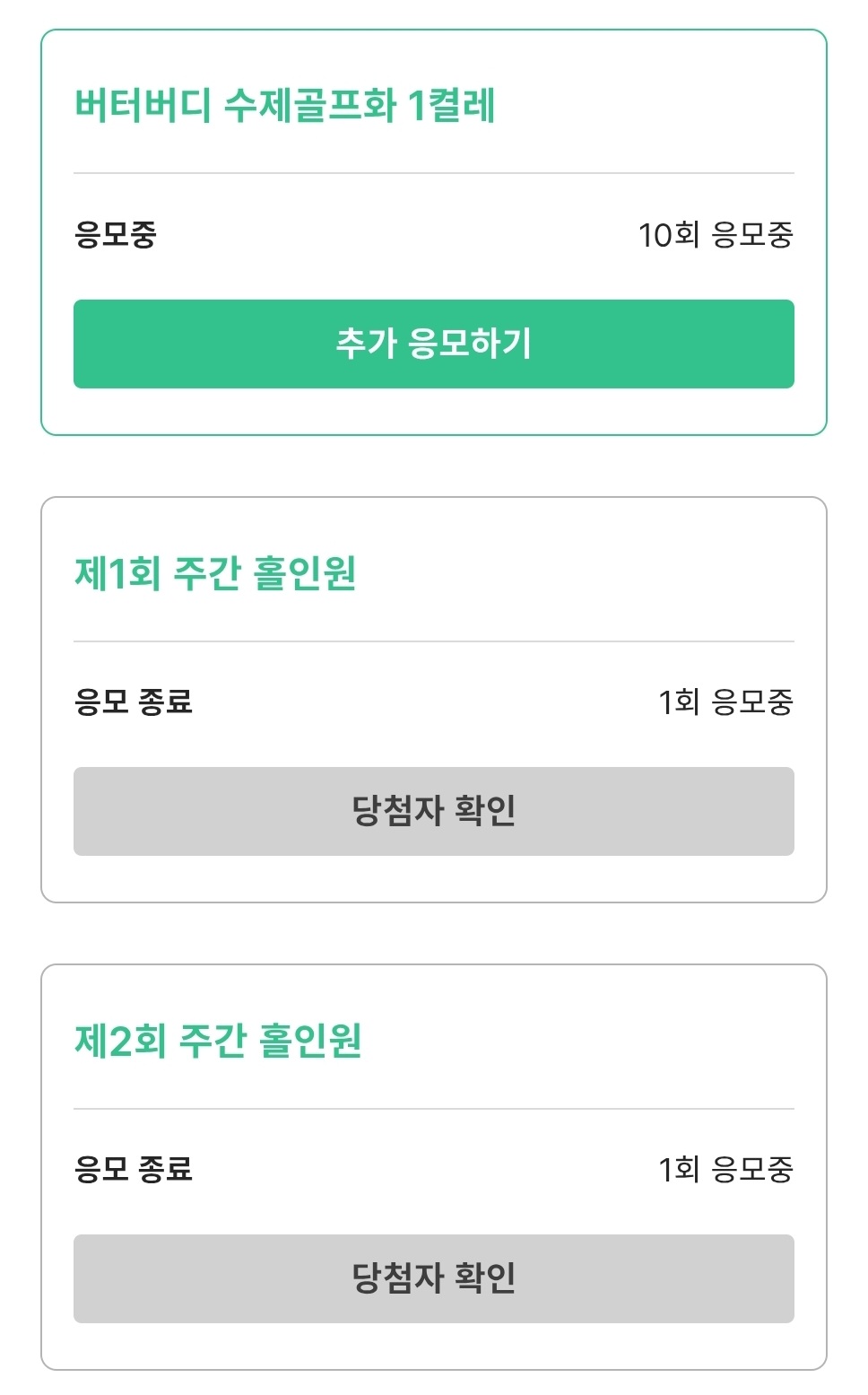Image resolution: width=868 pixels, height=1395 pixels.
Task: Select the 제1회 주간 홀인원 heading
Action: point(215,573)
